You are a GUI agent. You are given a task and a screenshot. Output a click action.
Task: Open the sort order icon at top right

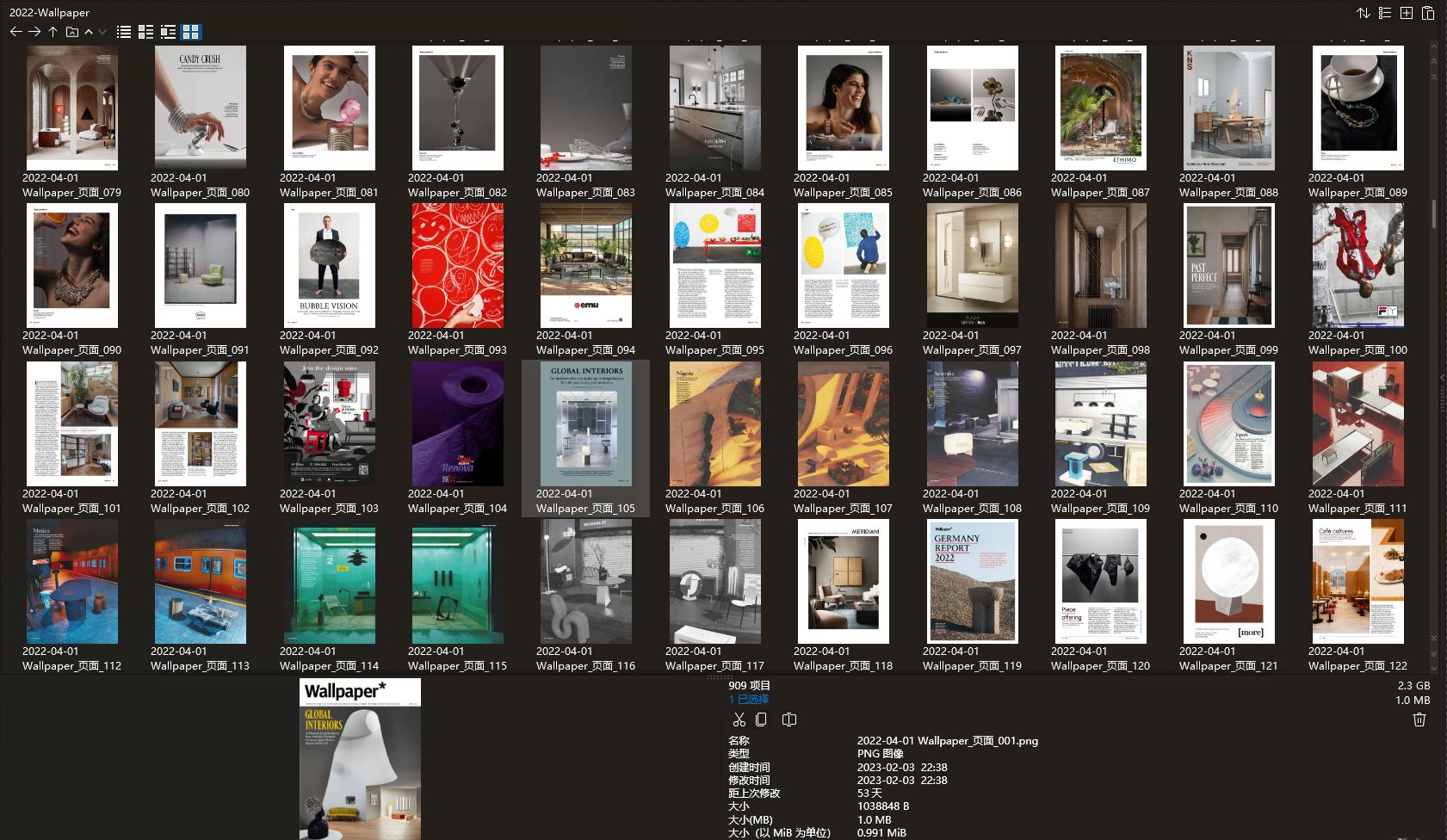click(x=1363, y=13)
